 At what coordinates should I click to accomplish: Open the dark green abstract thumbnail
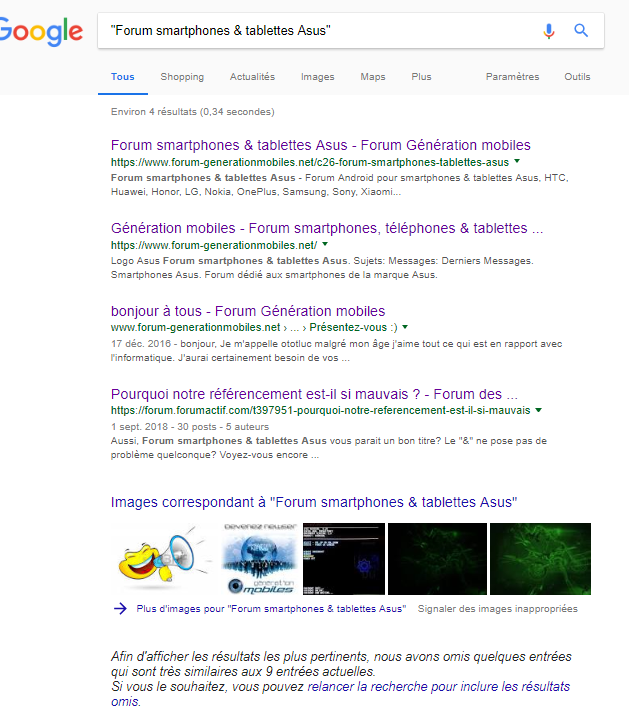(437, 559)
